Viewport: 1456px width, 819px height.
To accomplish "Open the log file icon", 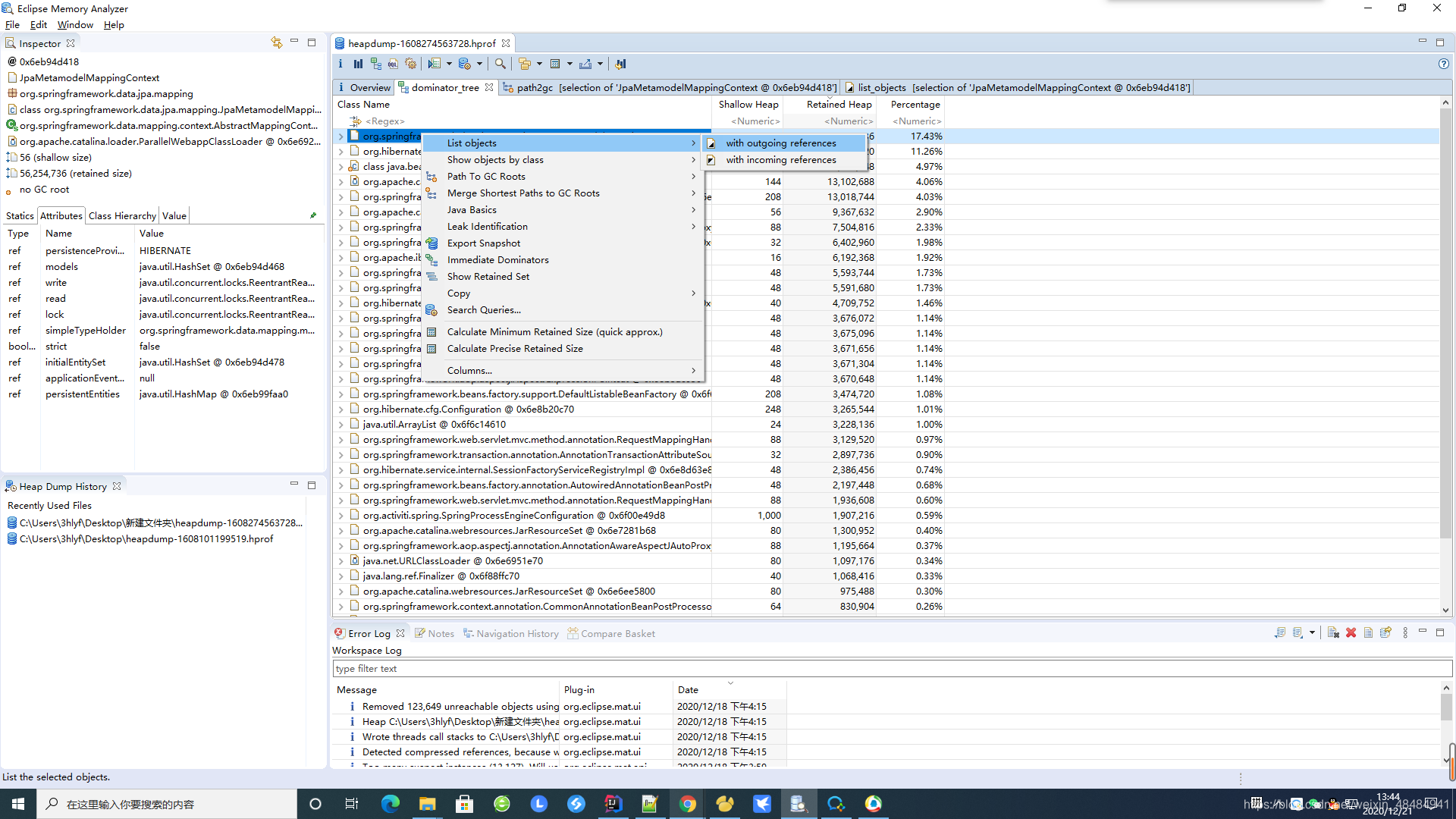I will [1368, 632].
